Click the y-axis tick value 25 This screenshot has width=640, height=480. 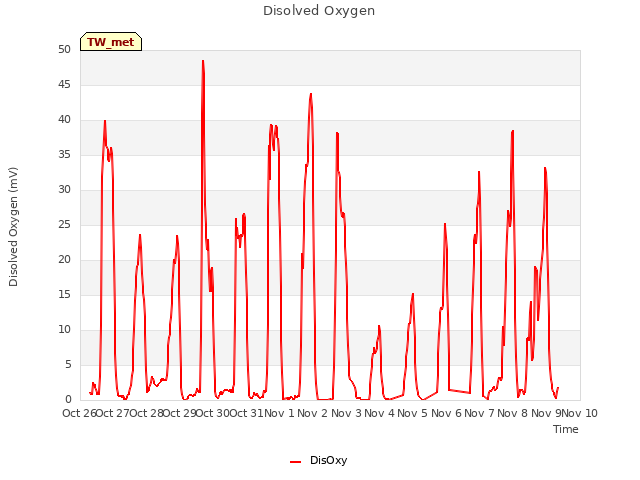pyautogui.click(x=64, y=224)
